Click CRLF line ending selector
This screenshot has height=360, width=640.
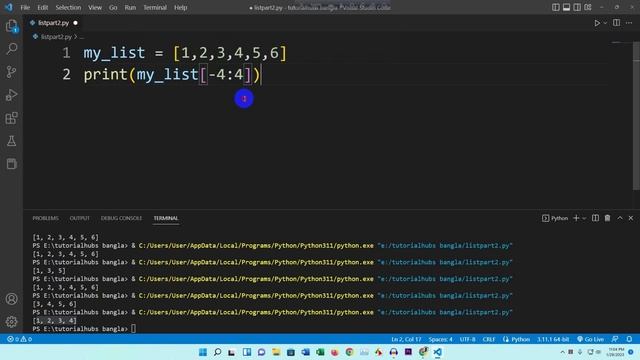489,339
